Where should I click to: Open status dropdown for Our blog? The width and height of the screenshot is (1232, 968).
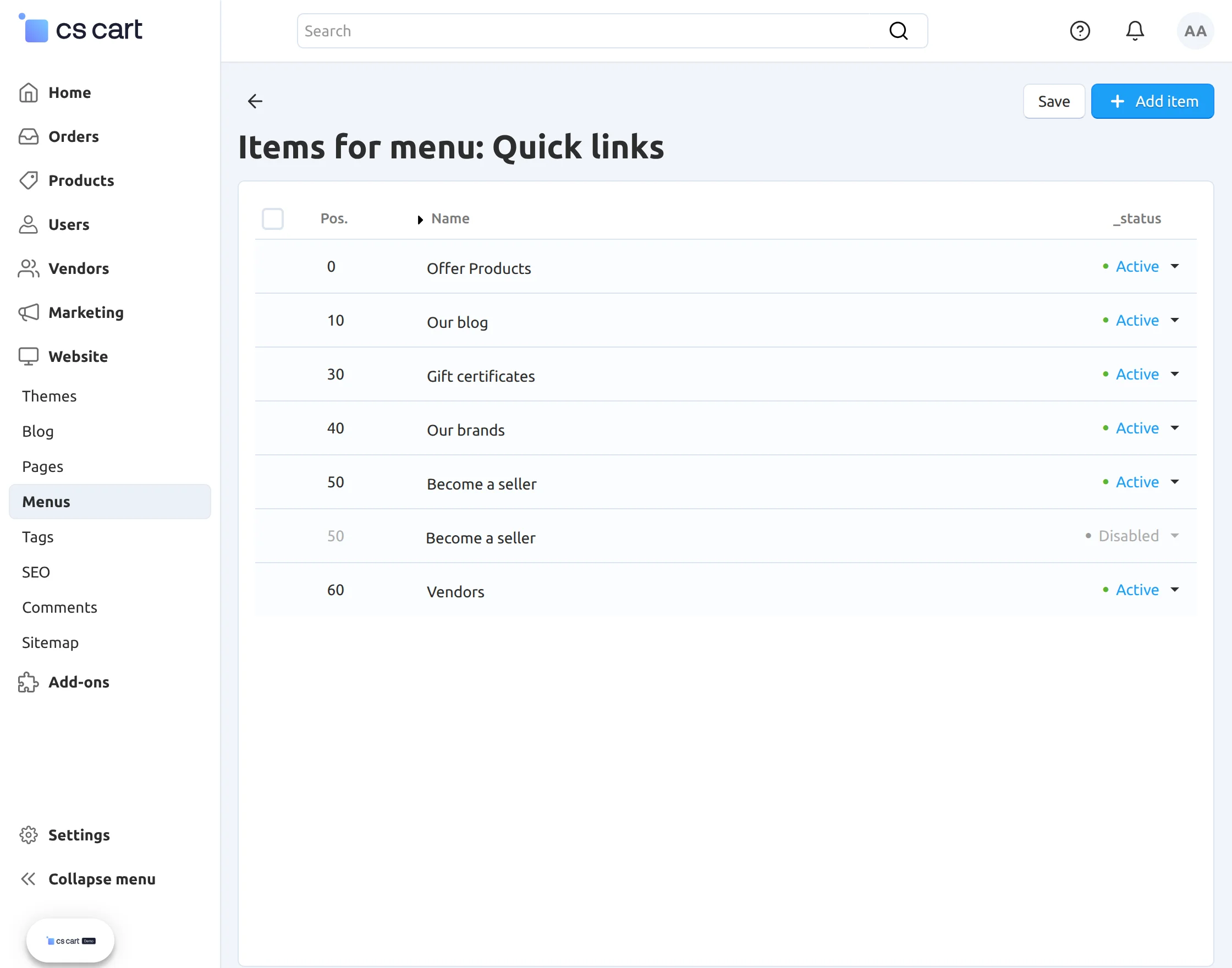1141,320
